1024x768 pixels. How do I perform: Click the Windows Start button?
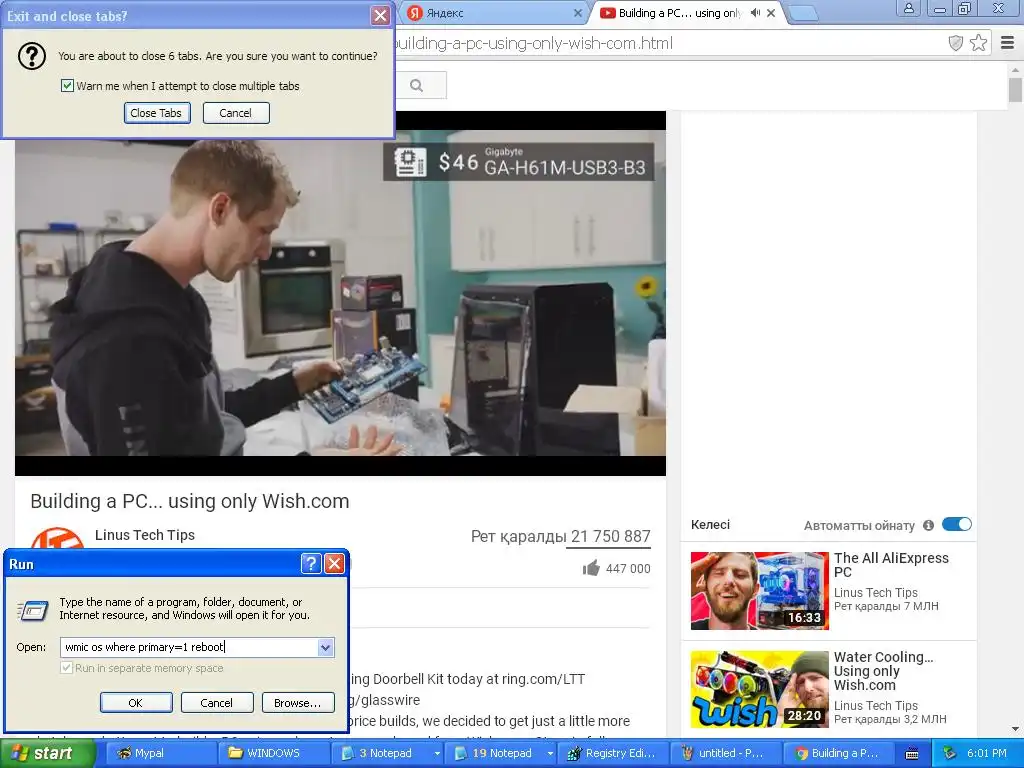(47, 754)
